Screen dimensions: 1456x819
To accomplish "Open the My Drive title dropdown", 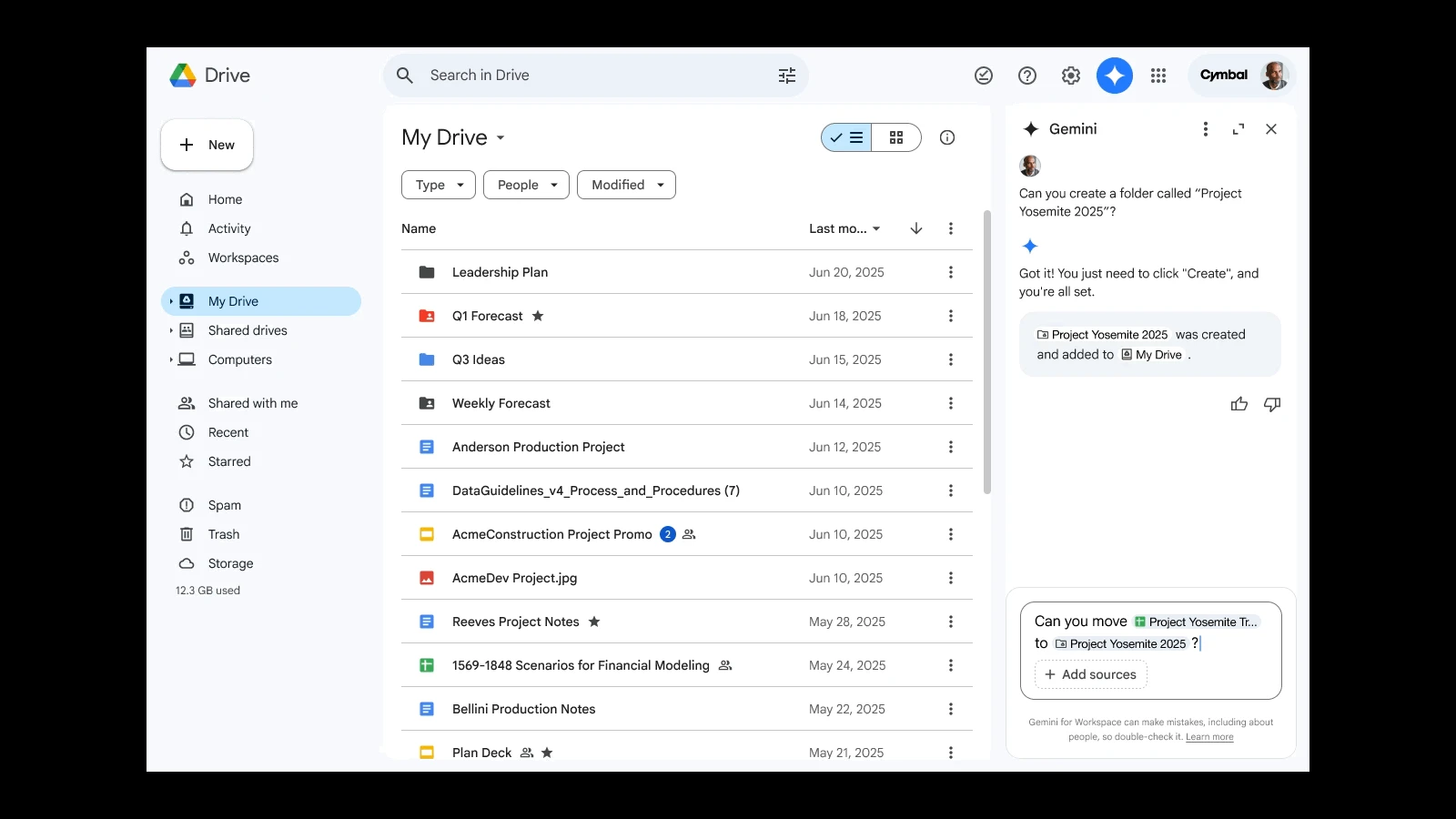I will 453,137.
